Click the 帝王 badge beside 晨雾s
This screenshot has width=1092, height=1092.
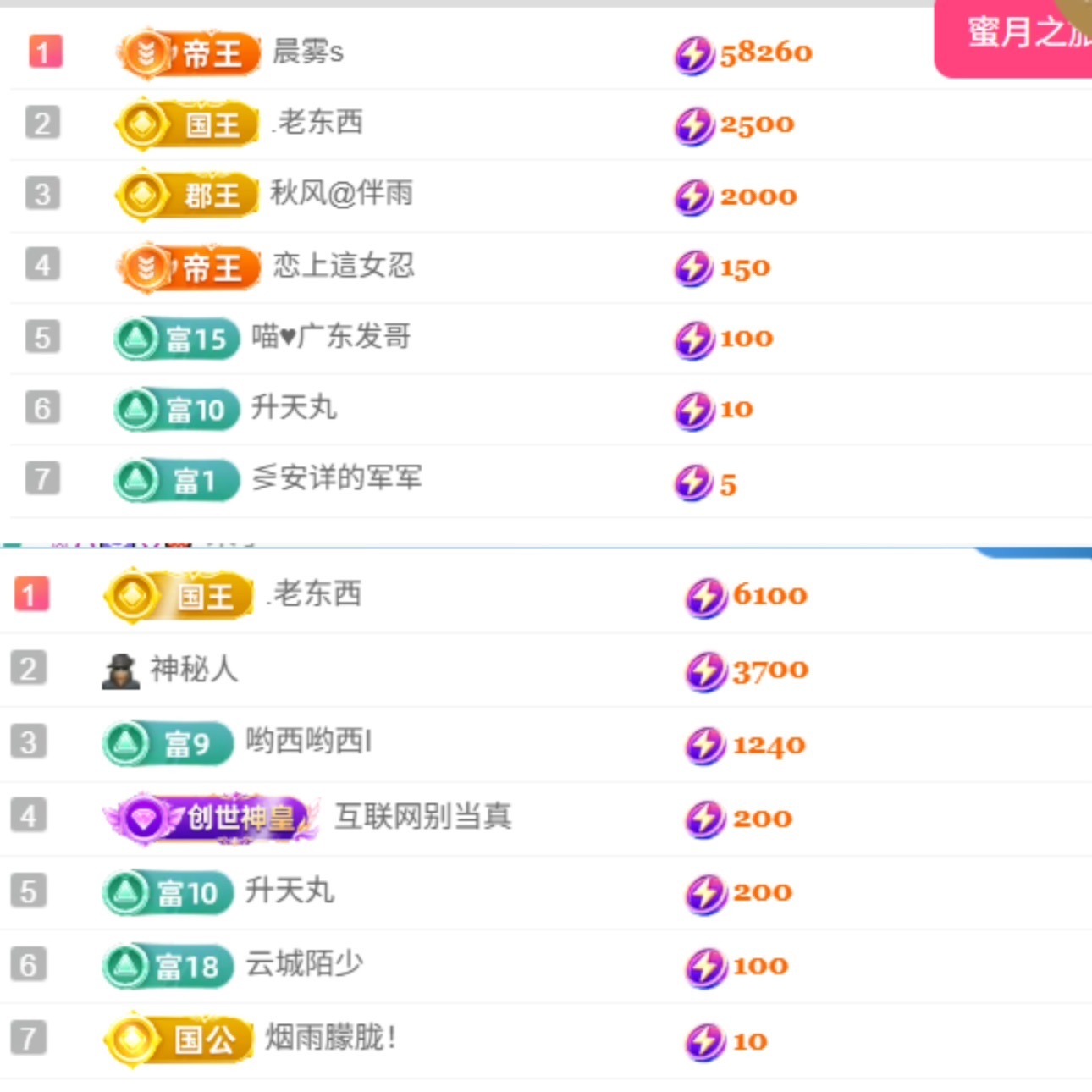(188, 54)
